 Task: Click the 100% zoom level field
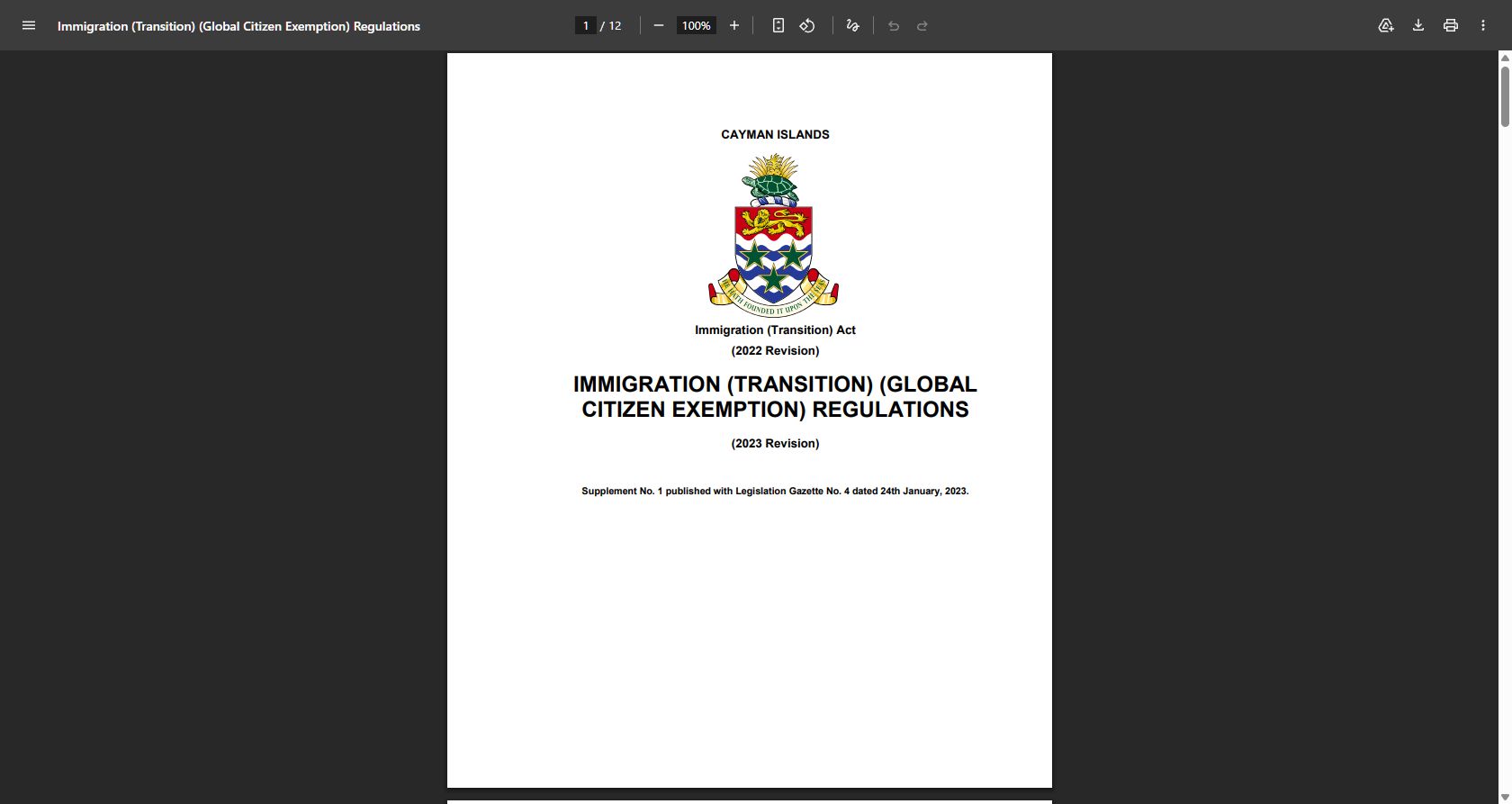tap(696, 25)
